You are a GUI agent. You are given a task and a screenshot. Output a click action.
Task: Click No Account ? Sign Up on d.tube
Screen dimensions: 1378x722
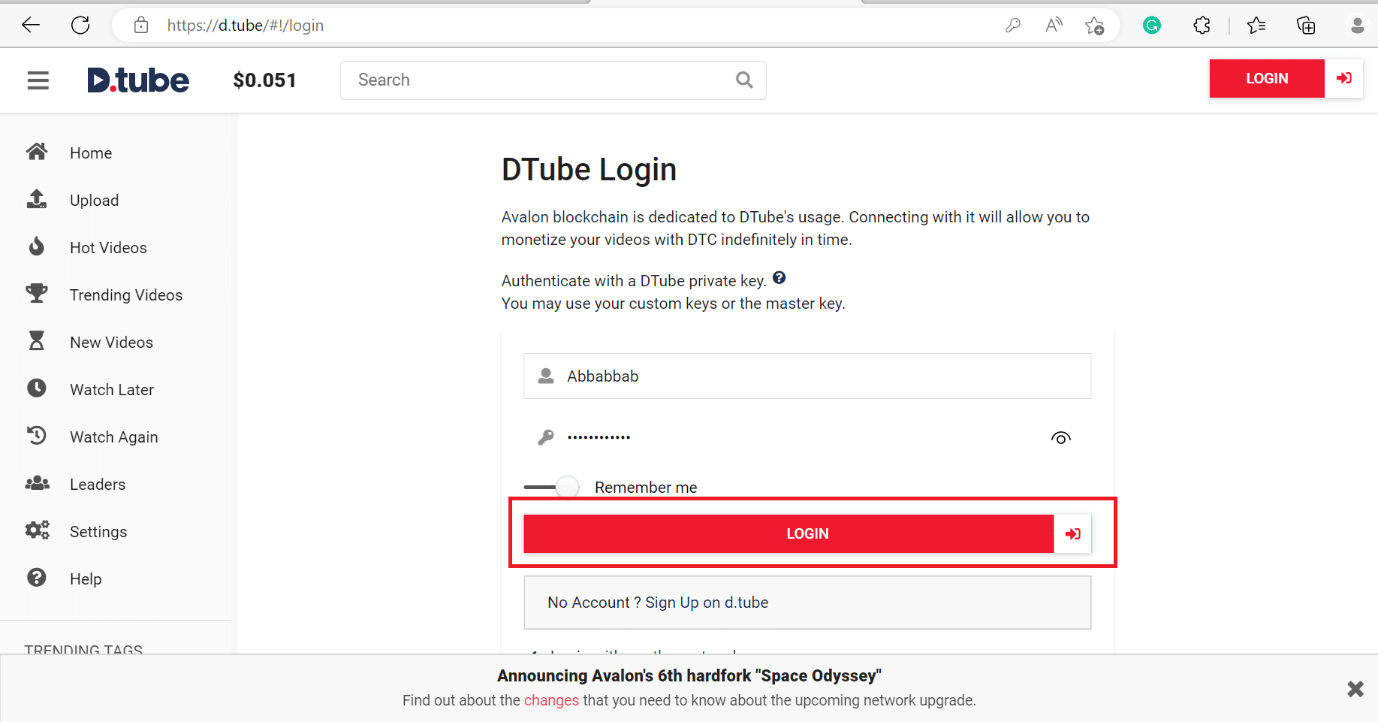(807, 602)
